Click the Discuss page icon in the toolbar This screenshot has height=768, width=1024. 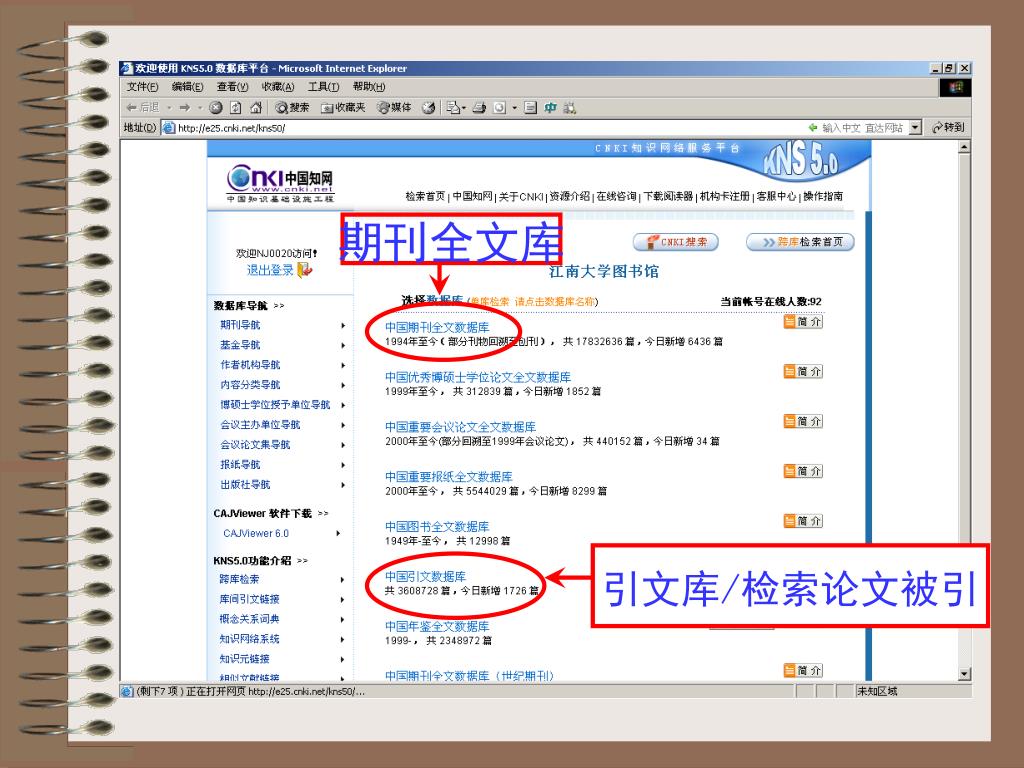tap(531, 108)
